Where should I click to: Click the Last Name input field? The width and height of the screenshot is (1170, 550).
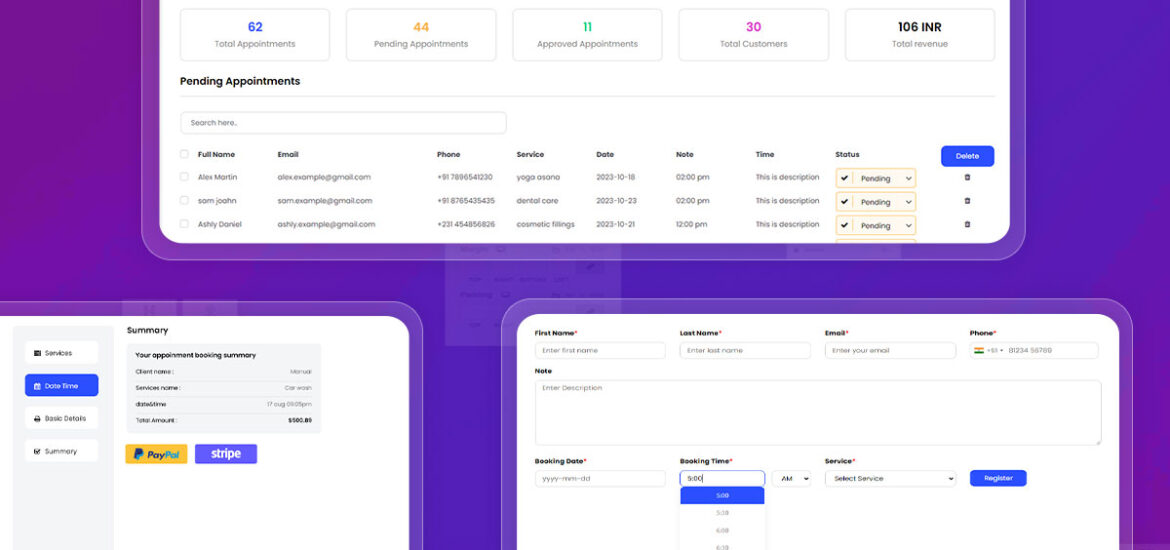pos(745,351)
